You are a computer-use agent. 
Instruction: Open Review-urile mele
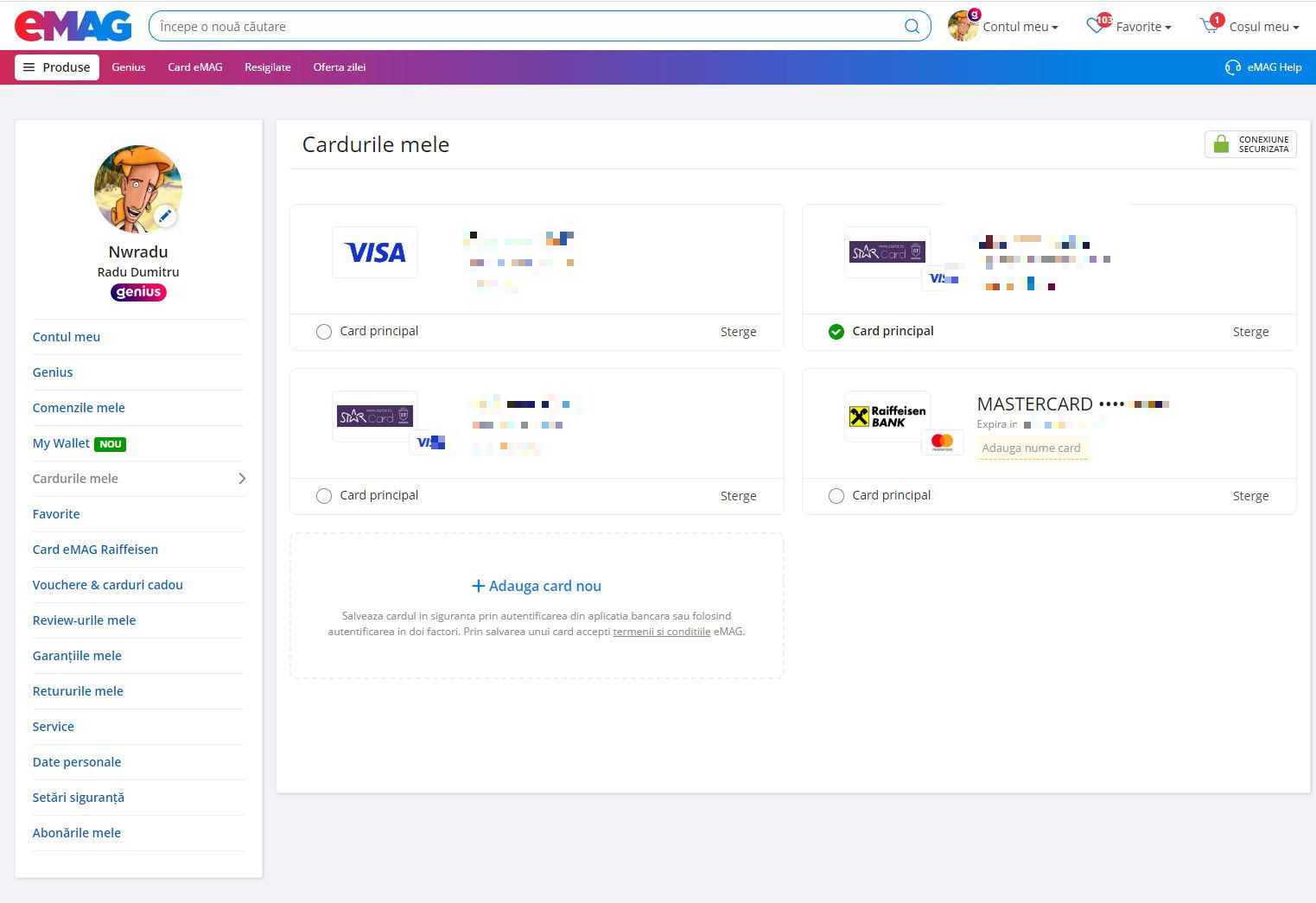(85, 620)
